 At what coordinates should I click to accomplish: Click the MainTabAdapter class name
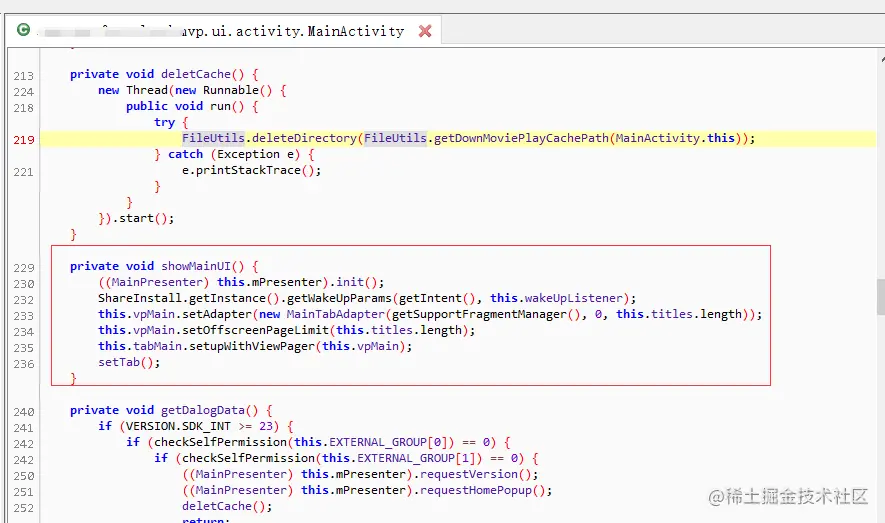(x=336, y=314)
